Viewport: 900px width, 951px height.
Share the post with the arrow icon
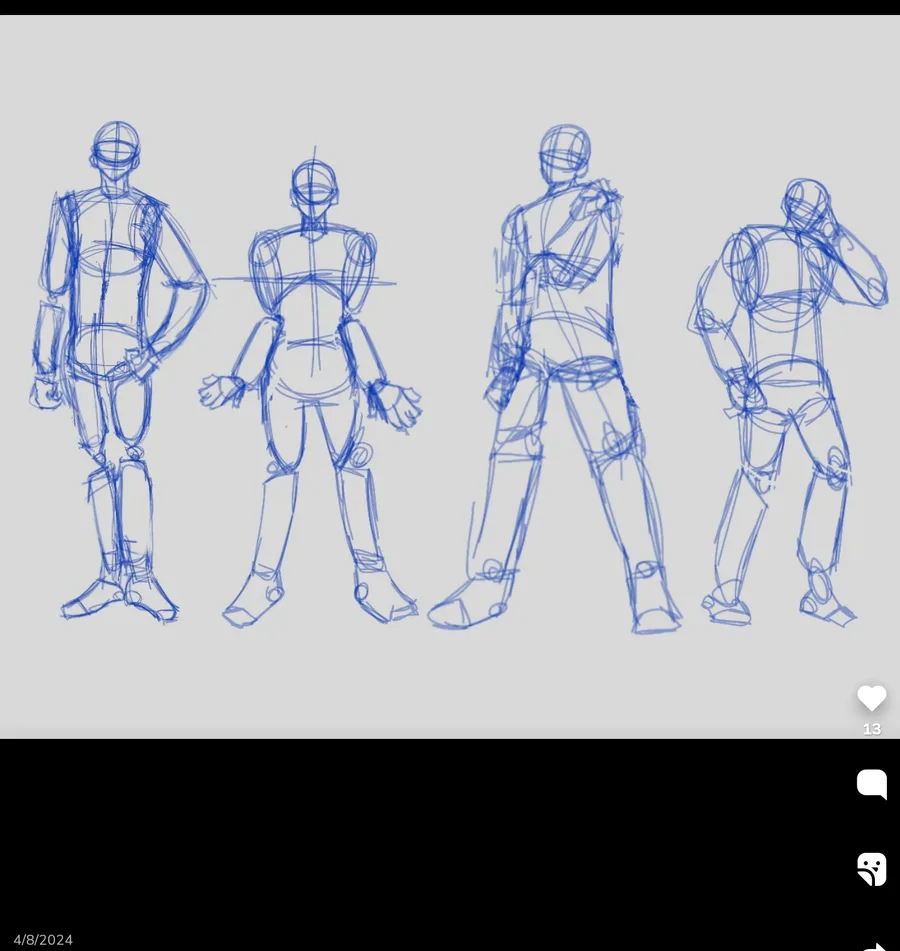(x=873, y=946)
